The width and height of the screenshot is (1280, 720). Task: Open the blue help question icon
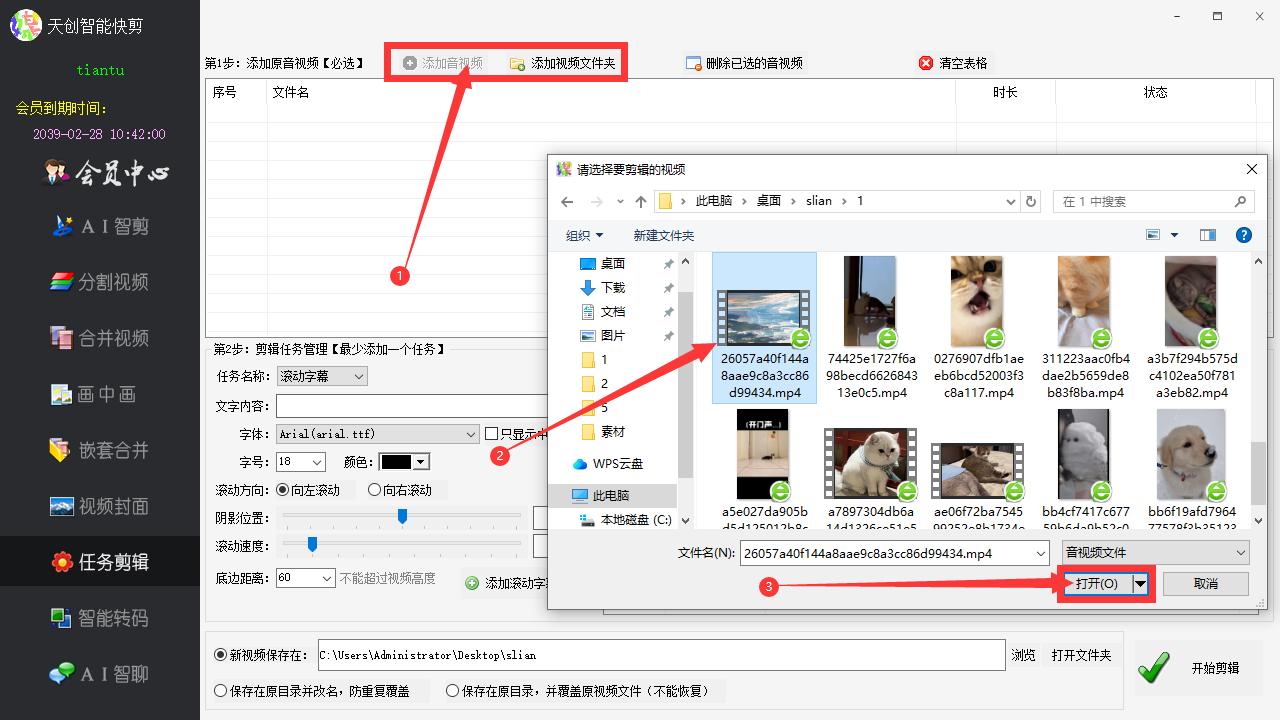pos(1244,235)
